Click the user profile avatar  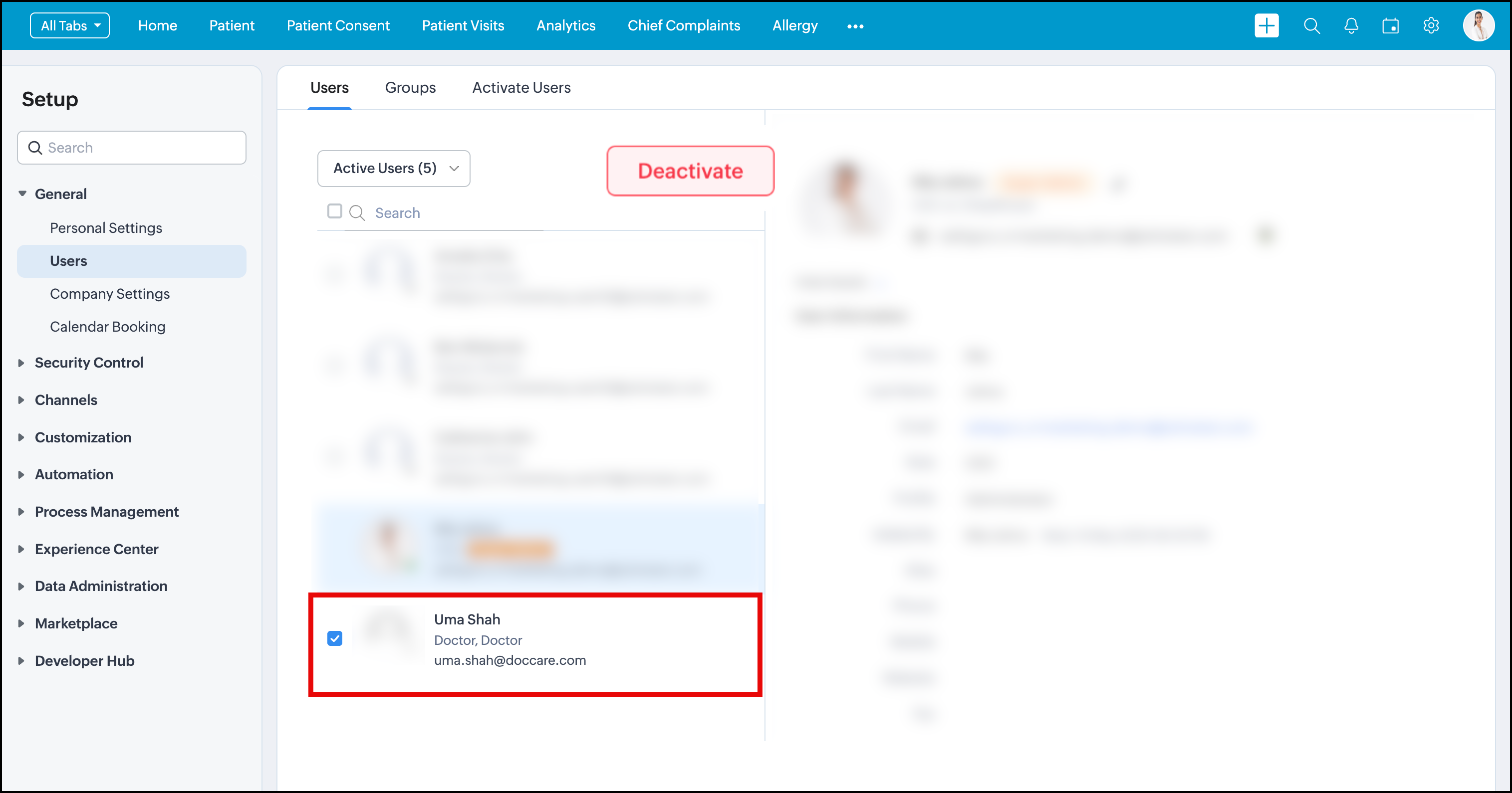coord(1478,26)
